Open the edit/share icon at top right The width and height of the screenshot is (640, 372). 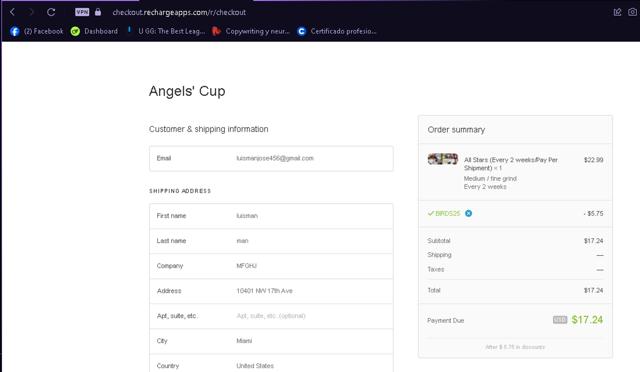(617, 12)
